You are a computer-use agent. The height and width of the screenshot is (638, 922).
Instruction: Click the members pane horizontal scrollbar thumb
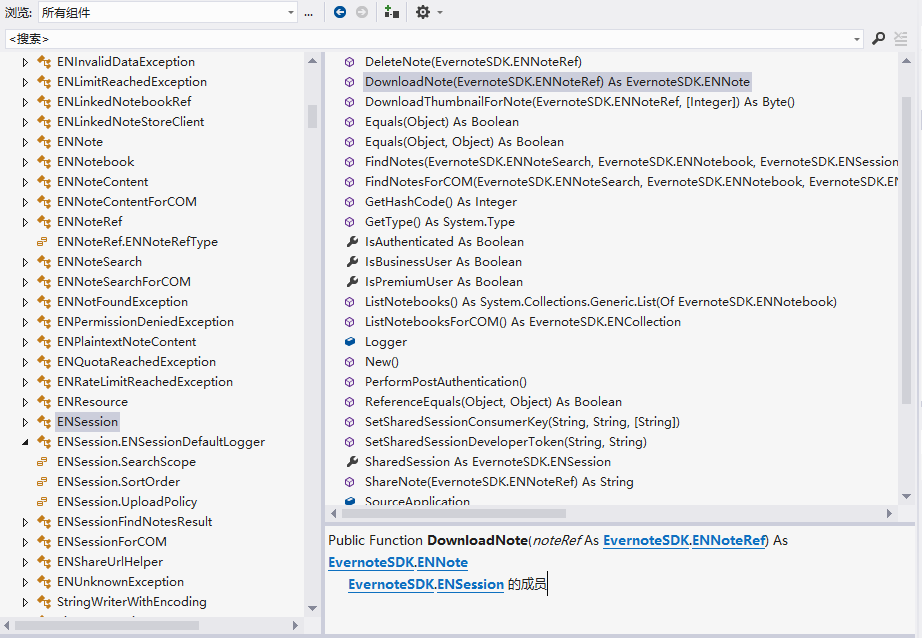[454, 513]
